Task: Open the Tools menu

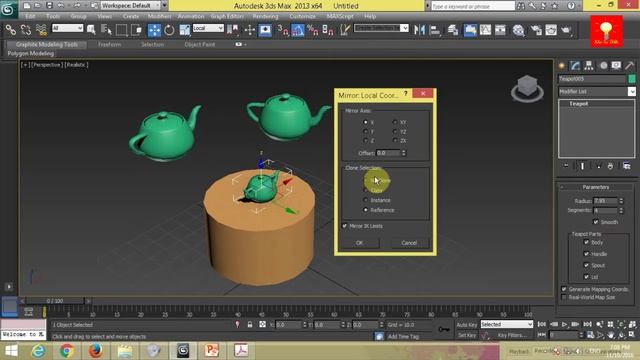Action: pos(53,16)
